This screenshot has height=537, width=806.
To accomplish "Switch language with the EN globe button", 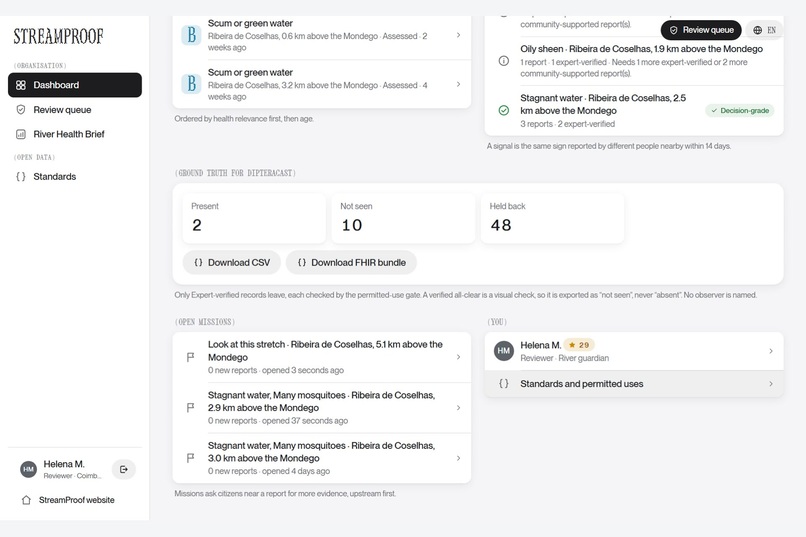I will pos(764,30).
